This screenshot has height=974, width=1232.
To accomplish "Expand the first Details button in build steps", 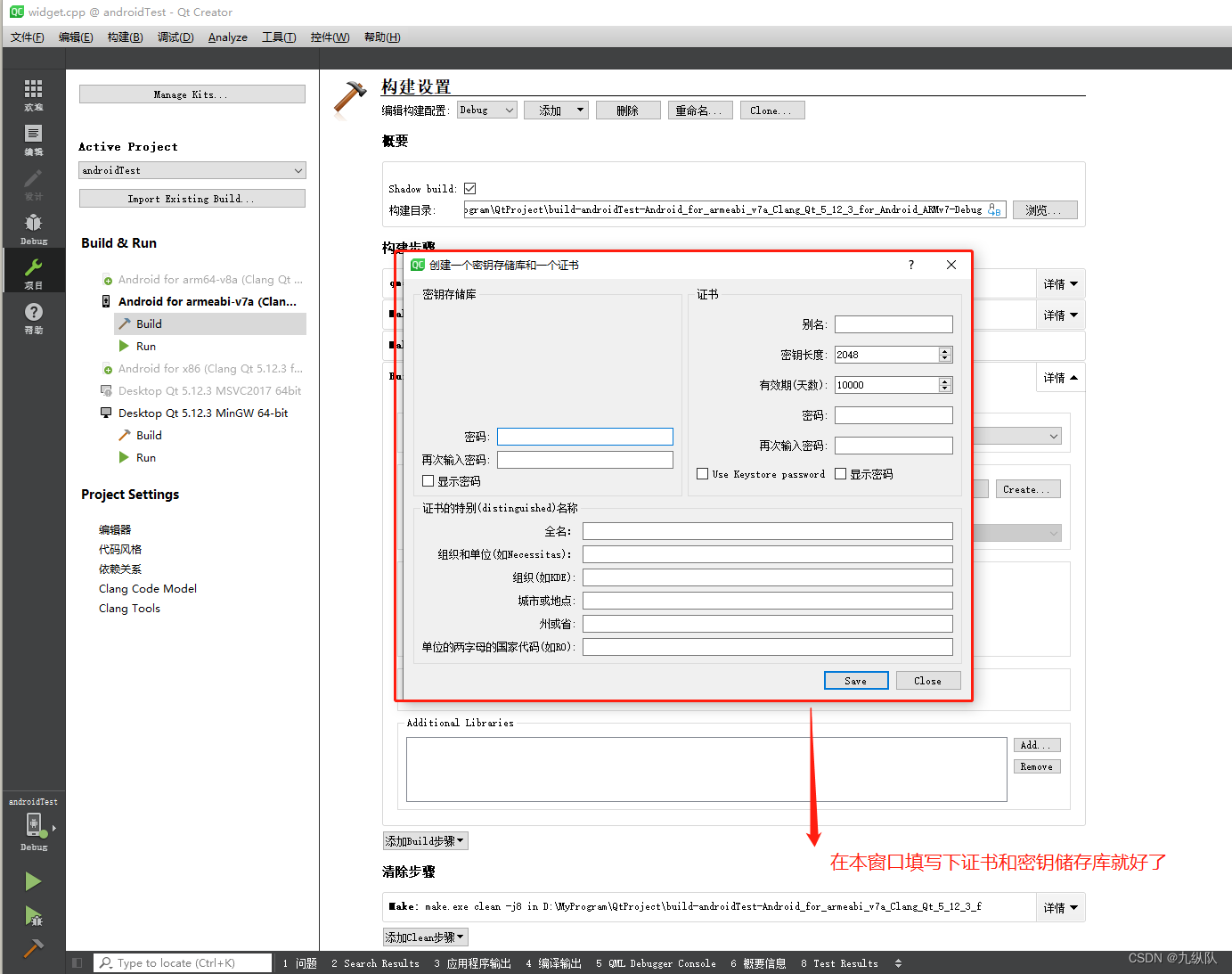I will [1060, 284].
